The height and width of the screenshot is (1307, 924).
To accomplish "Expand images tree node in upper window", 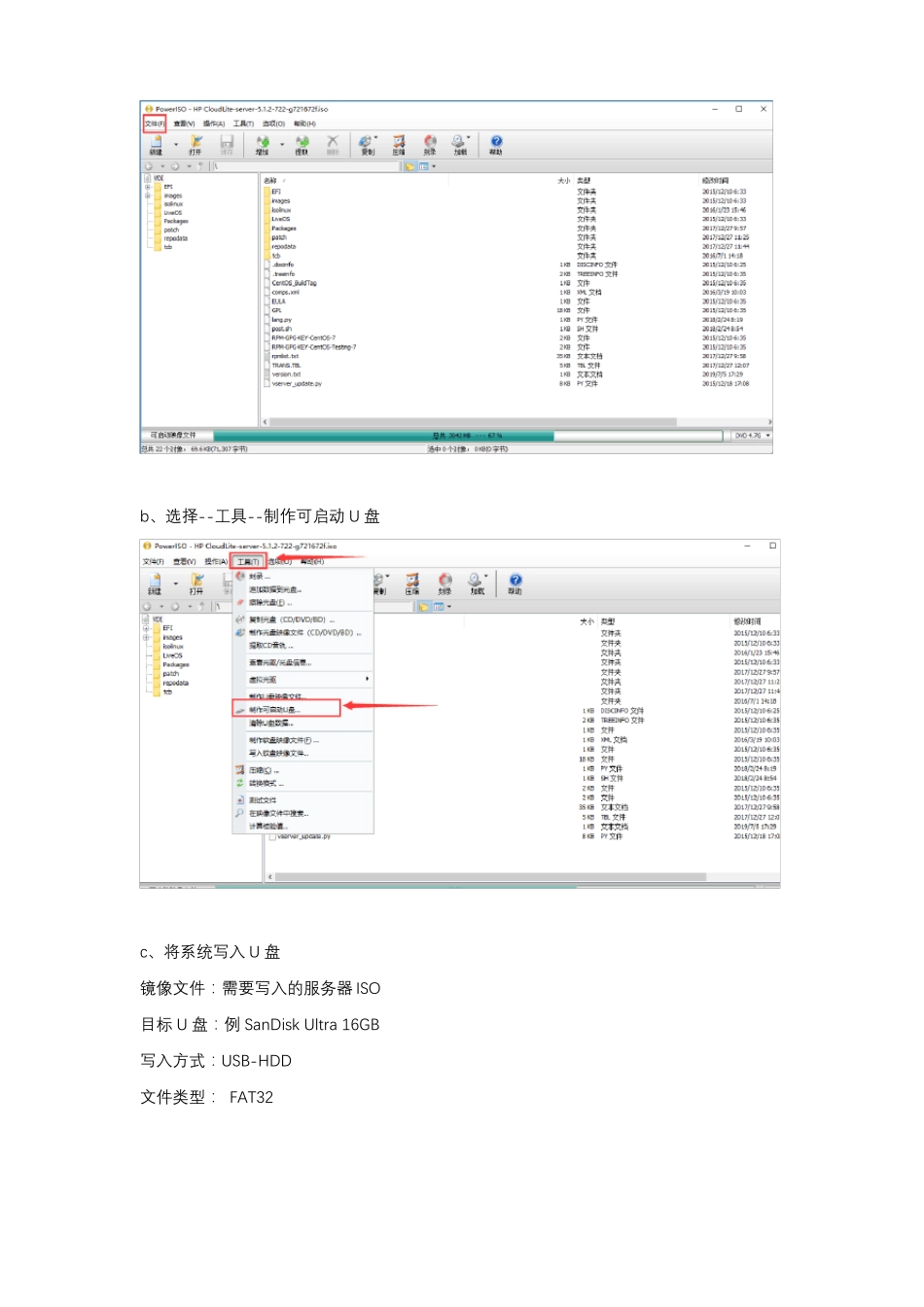I will coord(148,195).
